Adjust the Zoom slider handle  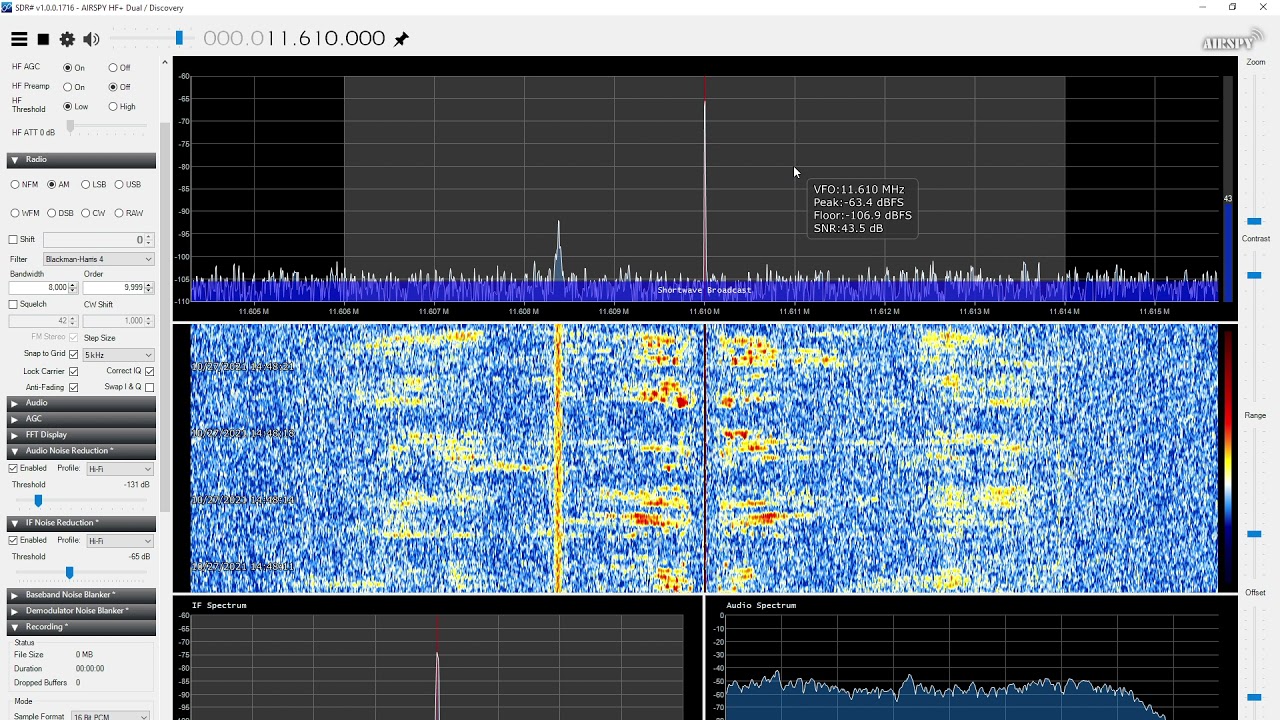point(1254,221)
